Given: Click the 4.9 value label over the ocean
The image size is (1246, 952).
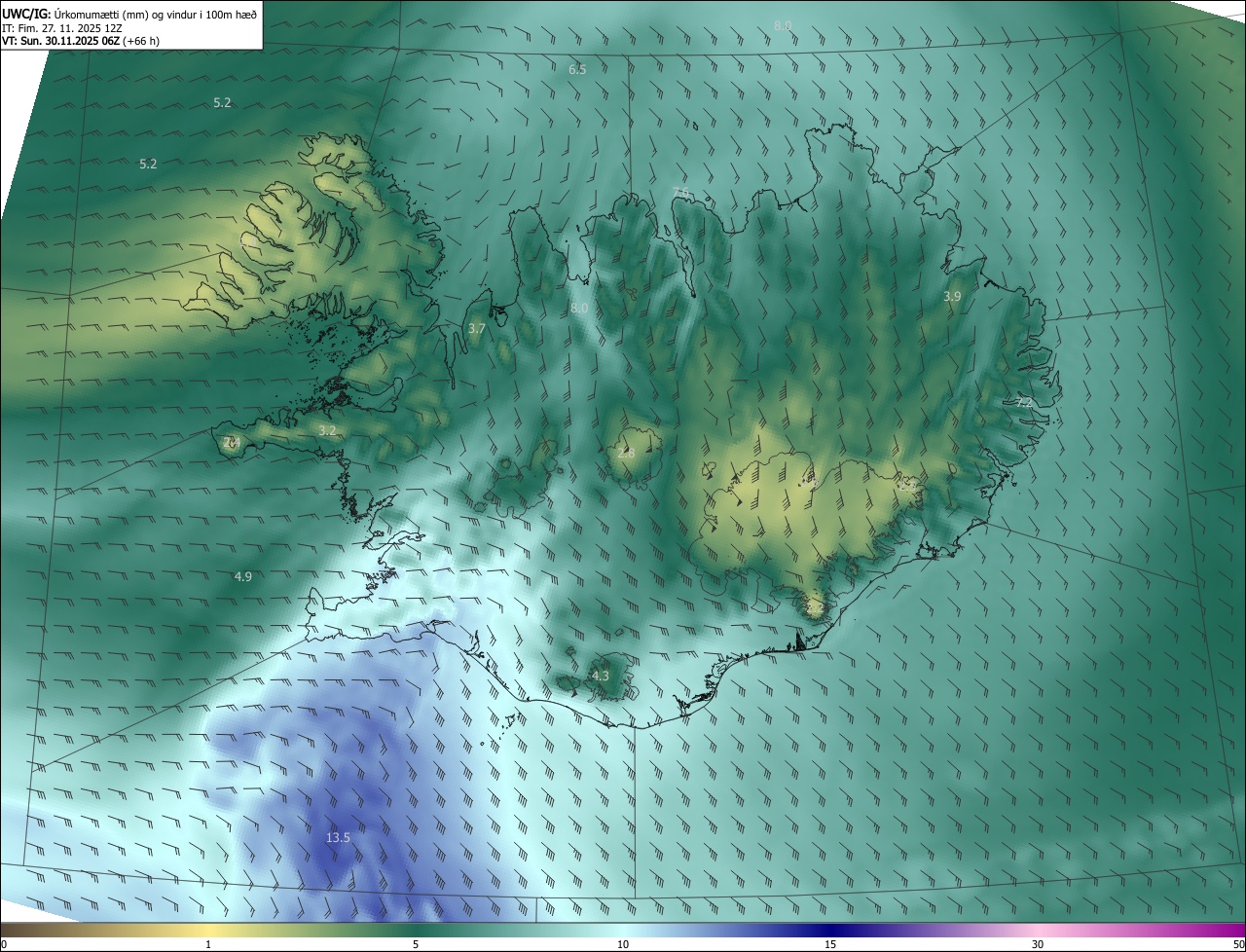Looking at the screenshot, I should (x=242, y=576).
